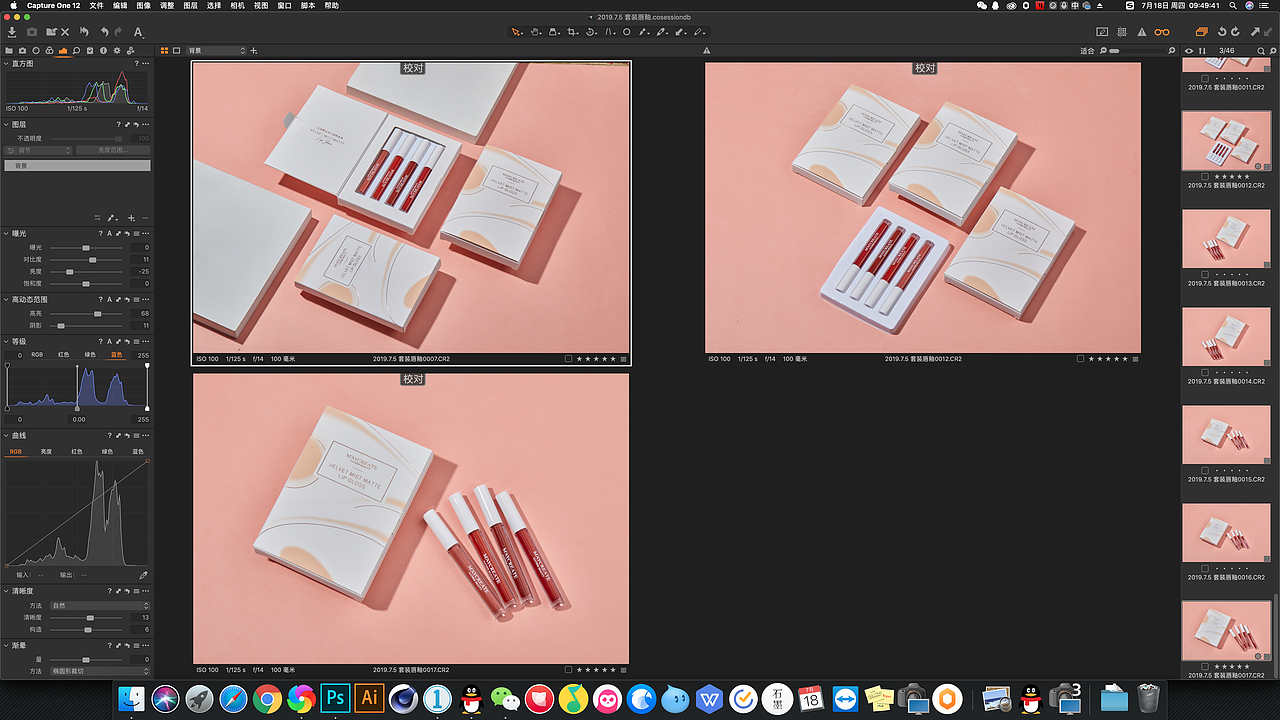Select the Crop tool
The height and width of the screenshot is (720, 1280).
[572, 32]
